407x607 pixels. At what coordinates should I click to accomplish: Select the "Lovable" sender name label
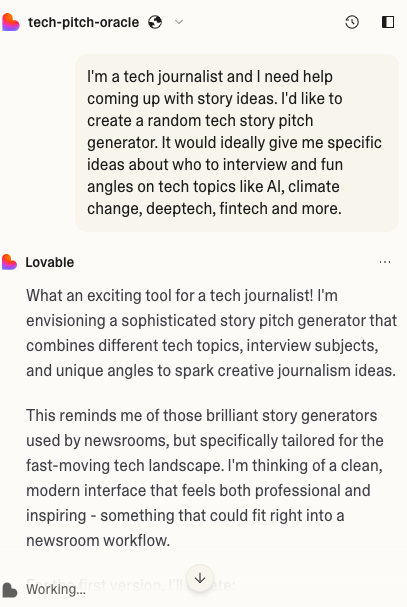tap(50, 262)
